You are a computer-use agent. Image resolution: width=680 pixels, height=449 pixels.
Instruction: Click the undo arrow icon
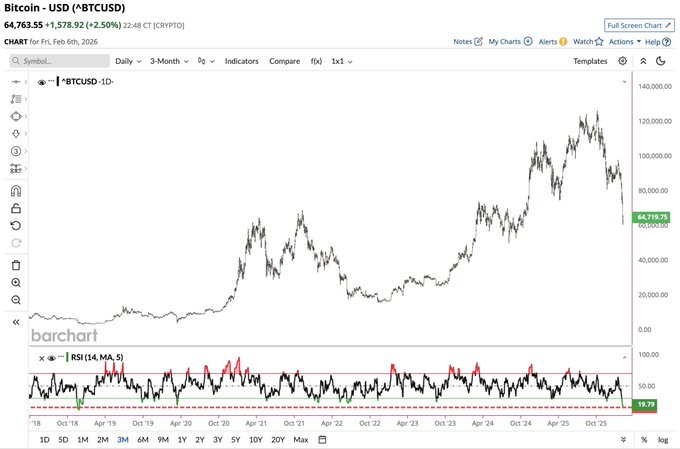[15, 226]
